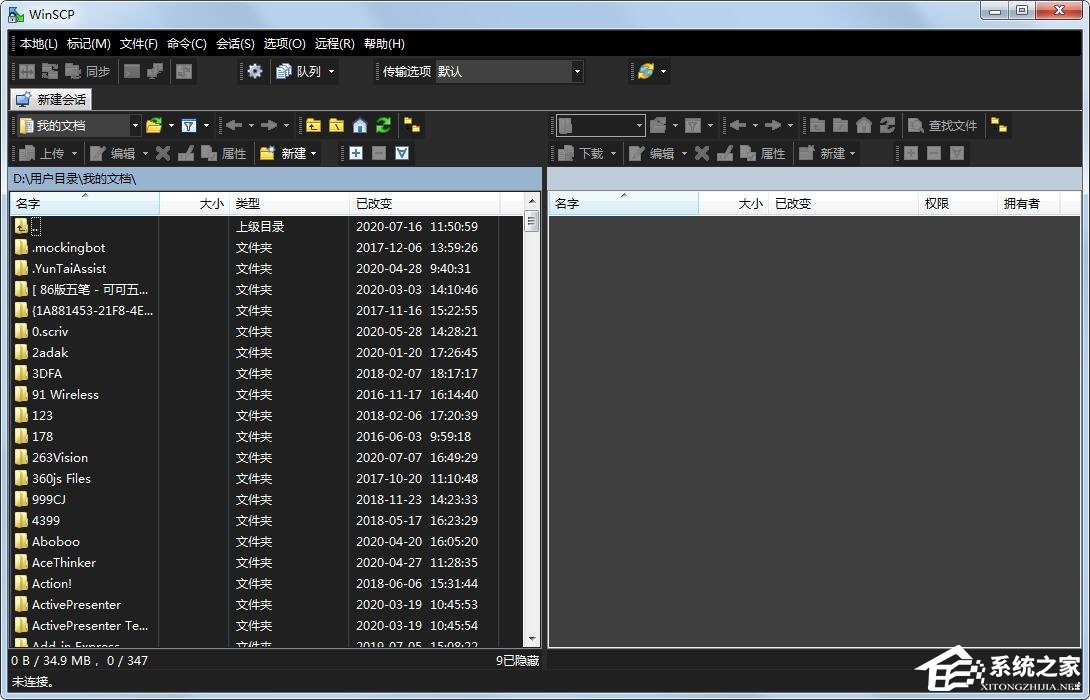The image size is (1090, 700).
Task: Go to parent directory in local panel
Action: pos(313,125)
